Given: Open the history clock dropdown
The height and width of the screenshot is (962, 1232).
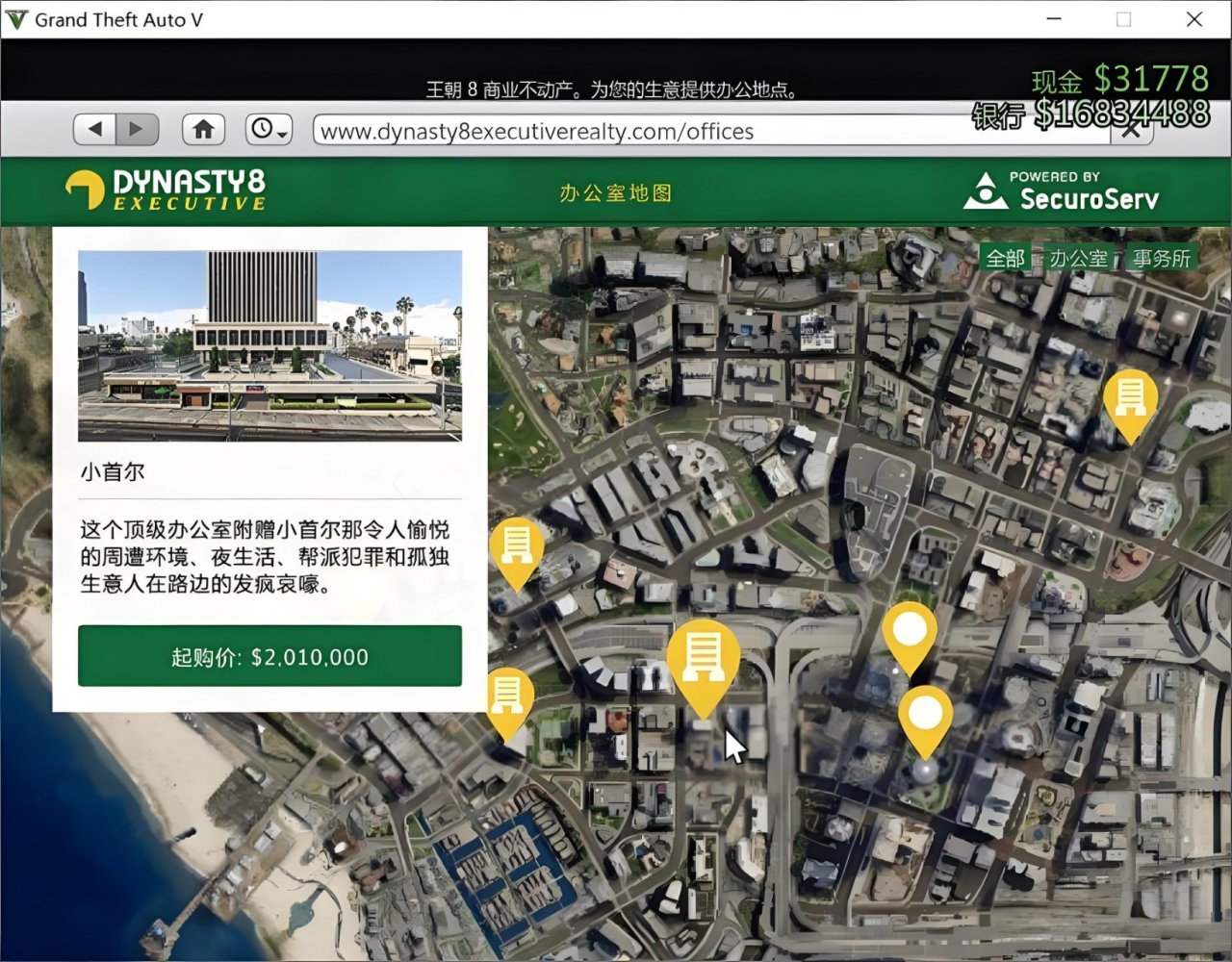Looking at the screenshot, I should [x=269, y=129].
